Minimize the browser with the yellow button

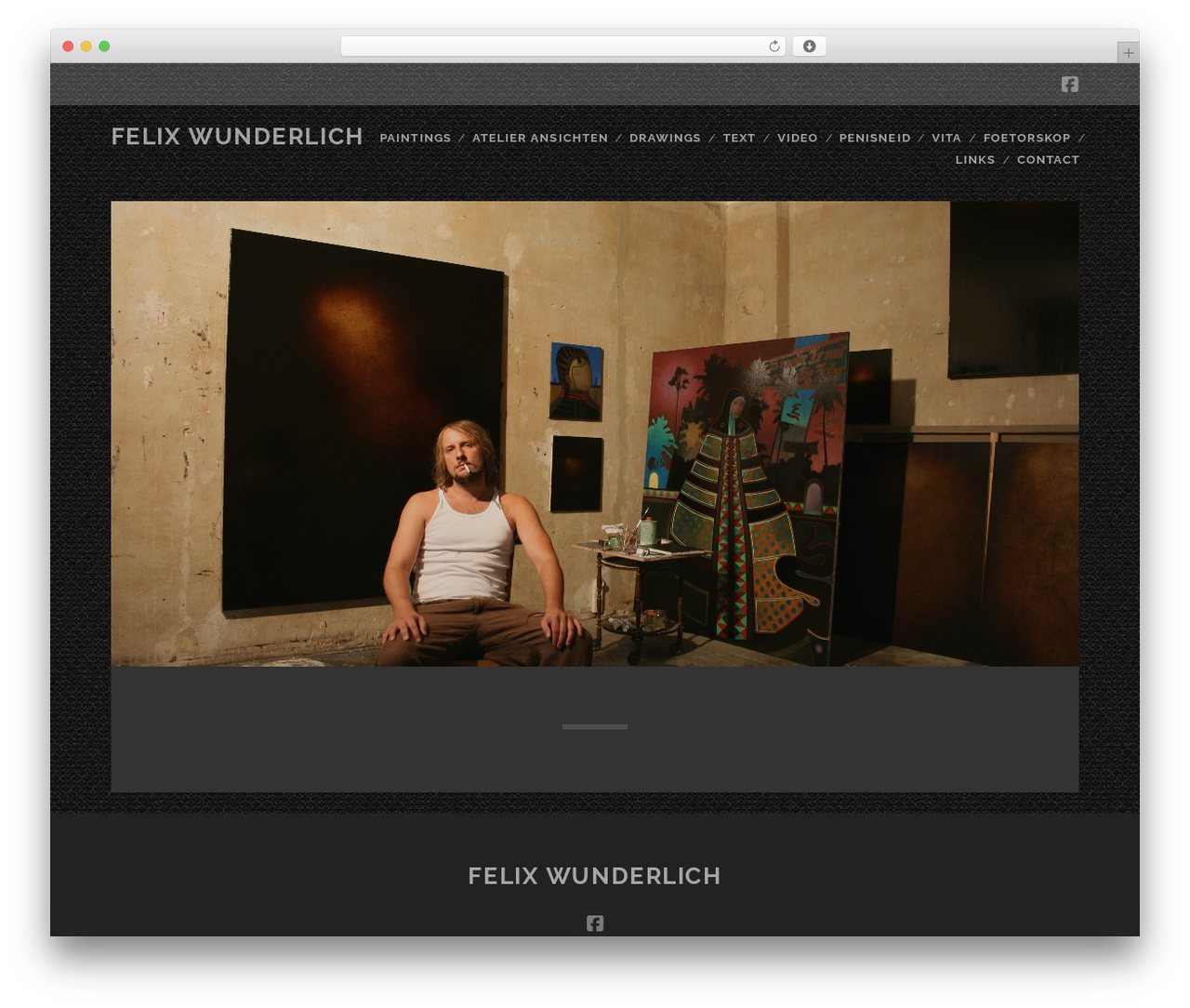(86, 46)
